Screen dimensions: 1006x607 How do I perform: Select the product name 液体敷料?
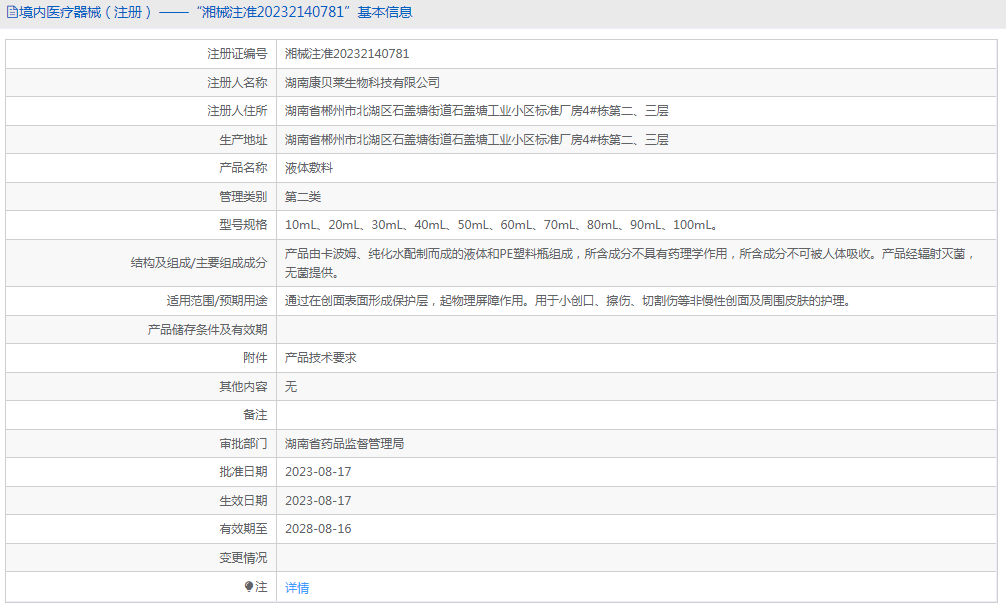[309, 168]
